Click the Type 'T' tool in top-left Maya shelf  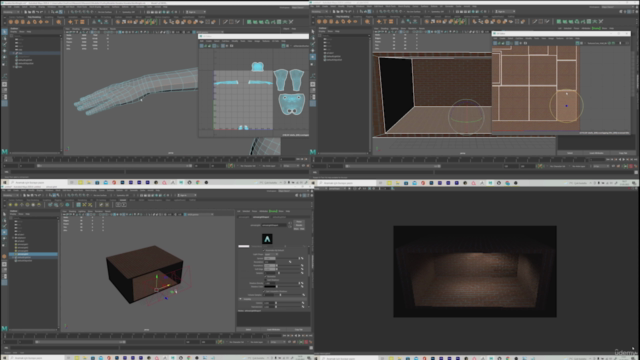[76, 22]
